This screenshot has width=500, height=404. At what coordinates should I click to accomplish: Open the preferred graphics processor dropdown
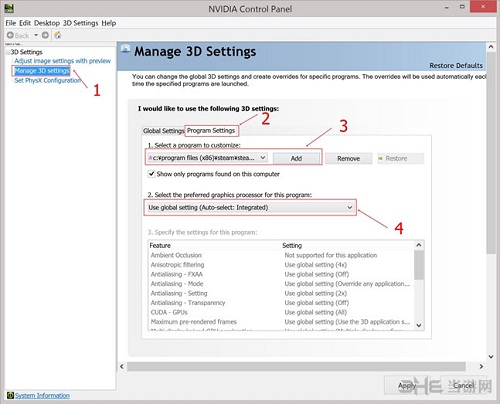[250, 207]
